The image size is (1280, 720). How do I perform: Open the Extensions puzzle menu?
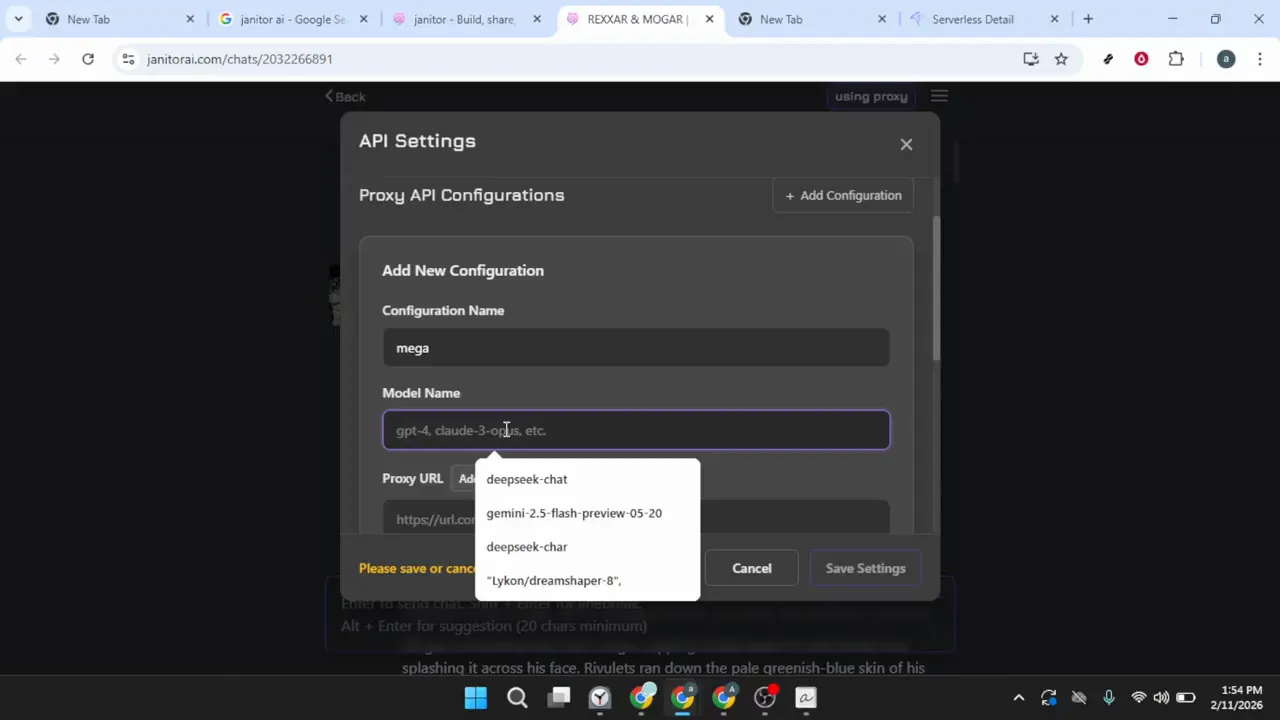(x=1176, y=59)
